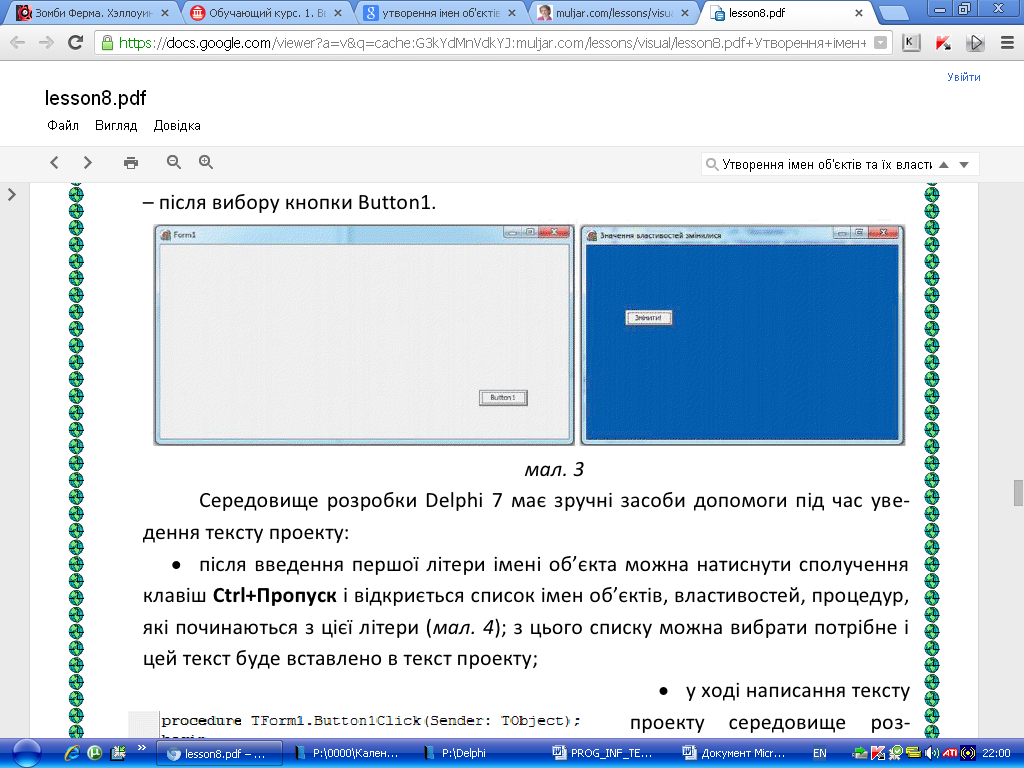Open the Файл menu
Screen dimensions: 1024x768
coord(63,125)
